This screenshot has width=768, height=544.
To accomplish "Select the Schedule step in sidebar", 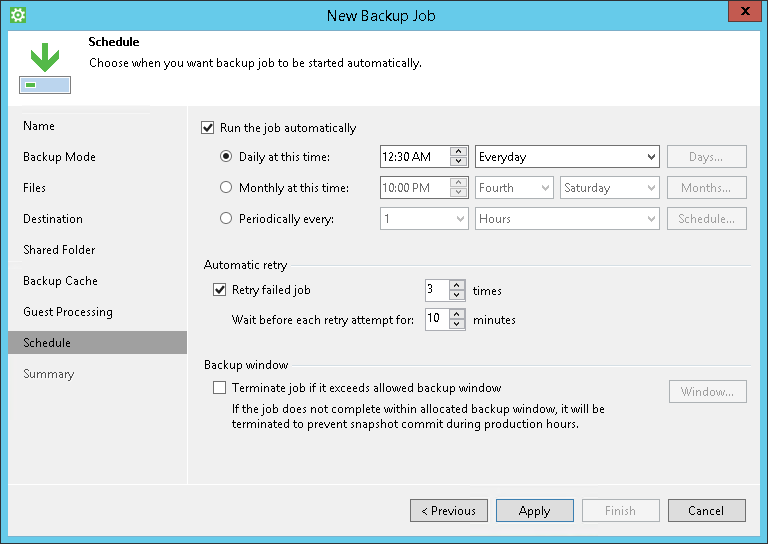I will click(97, 342).
